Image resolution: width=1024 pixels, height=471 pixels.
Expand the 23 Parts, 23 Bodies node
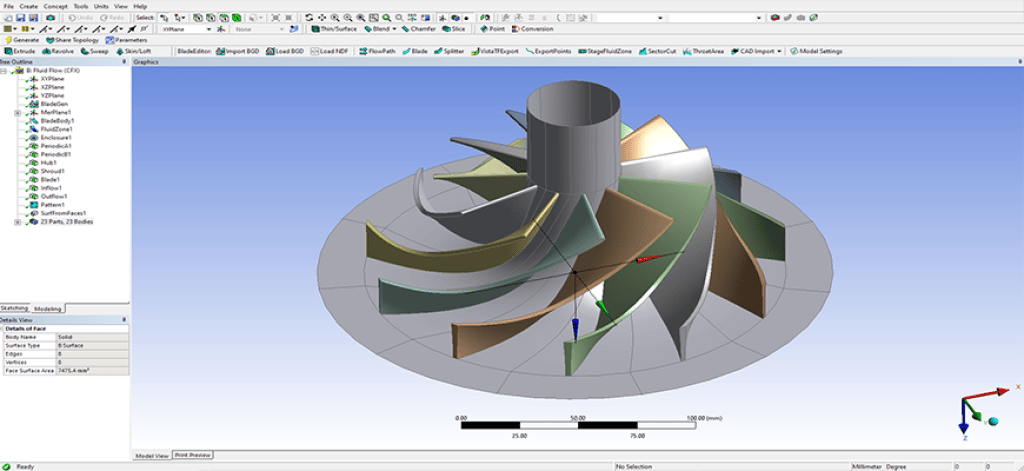point(17,222)
